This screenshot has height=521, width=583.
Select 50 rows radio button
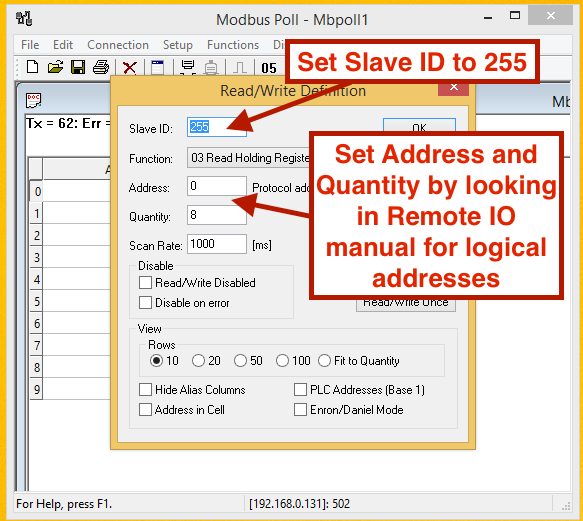[240, 361]
